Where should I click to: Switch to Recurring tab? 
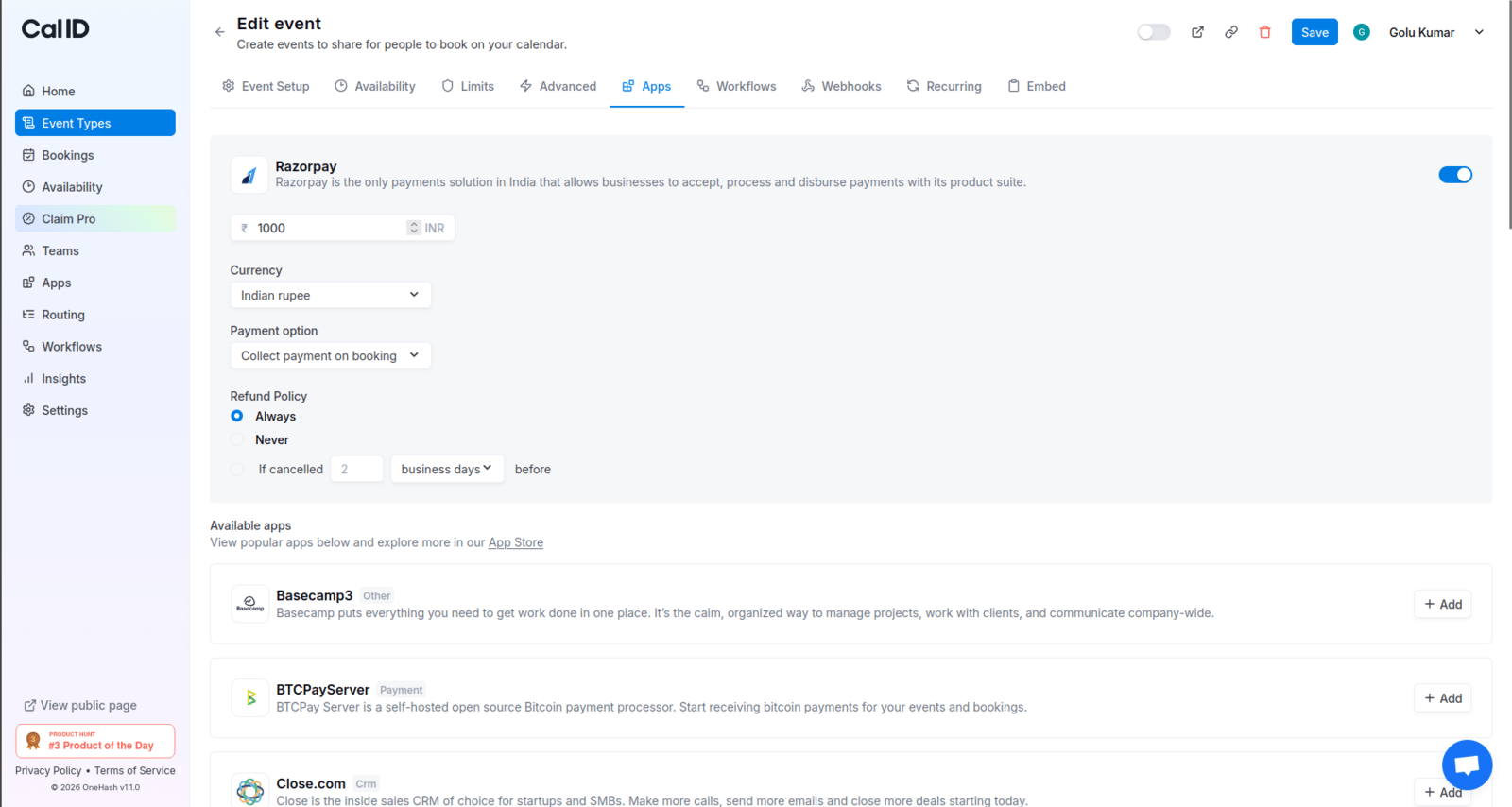point(944,86)
